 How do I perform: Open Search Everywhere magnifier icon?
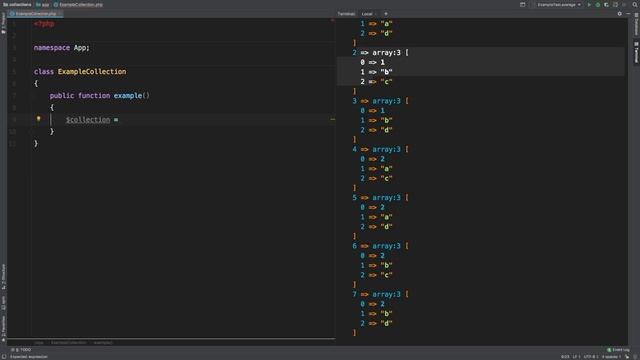pyautogui.click(x=635, y=4)
